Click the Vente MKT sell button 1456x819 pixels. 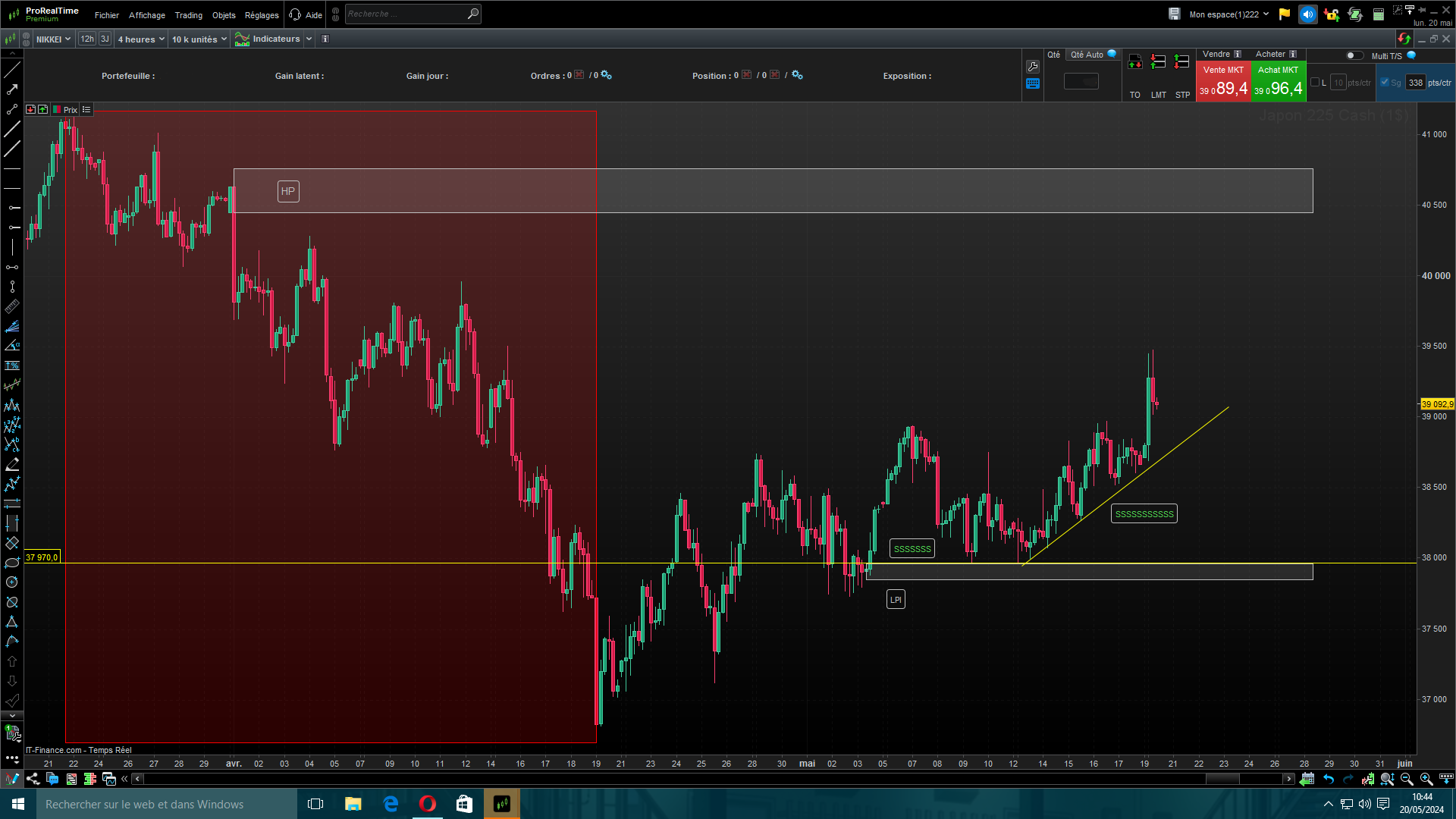[x=1223, y=82]
